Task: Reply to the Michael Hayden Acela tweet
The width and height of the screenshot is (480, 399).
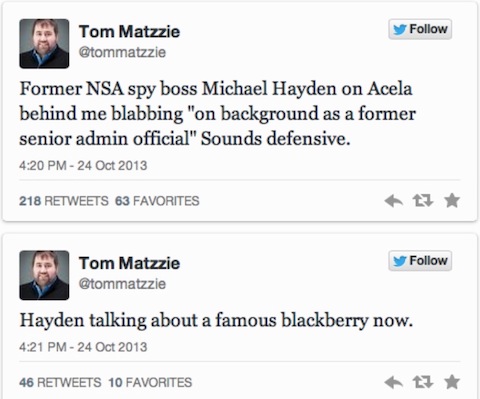Action: coord(394,201)
